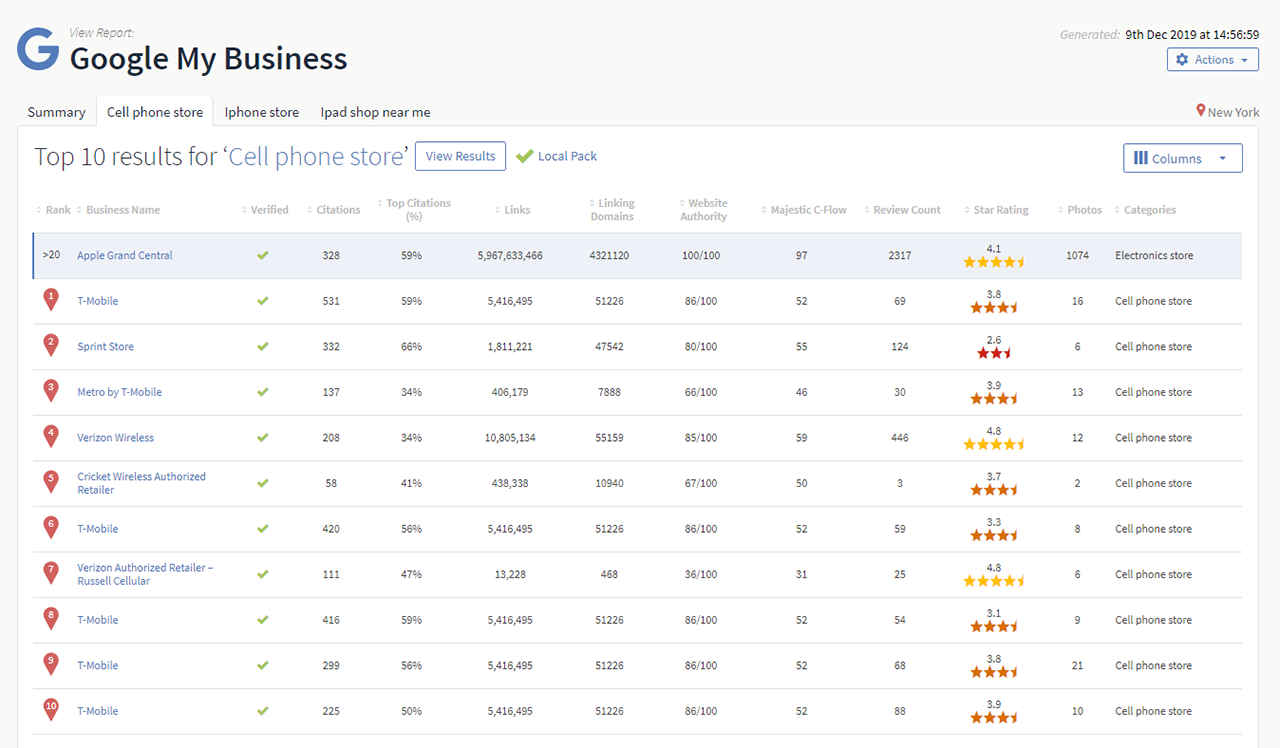Open the Columns dropdown
Screen dimensions: 1280x748
point(1183,158)
